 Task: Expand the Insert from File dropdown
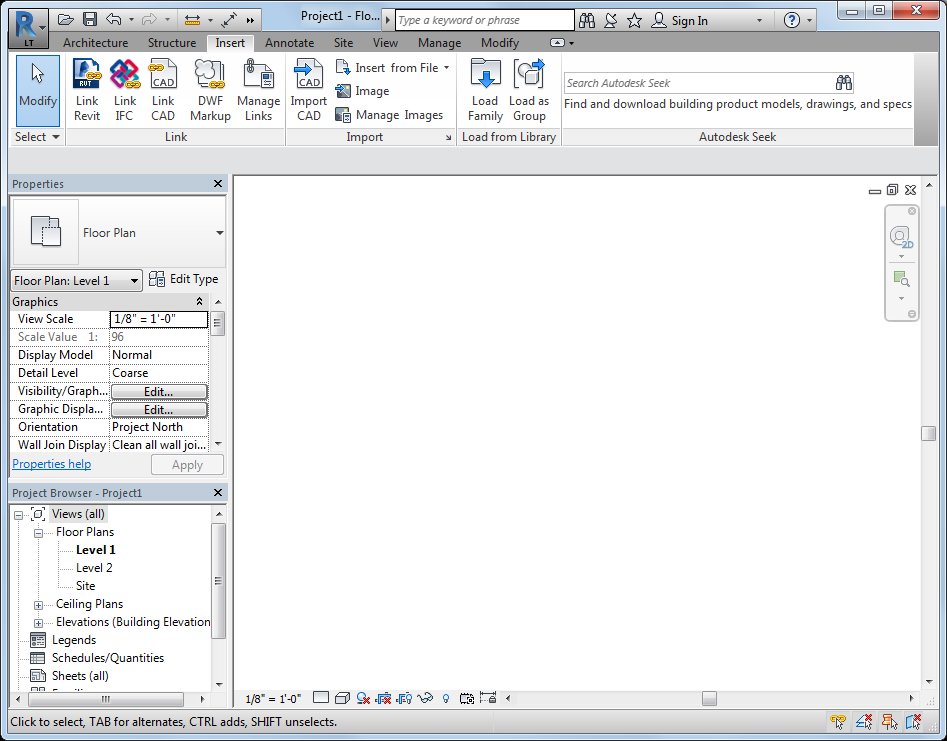(x=446, y=68)
